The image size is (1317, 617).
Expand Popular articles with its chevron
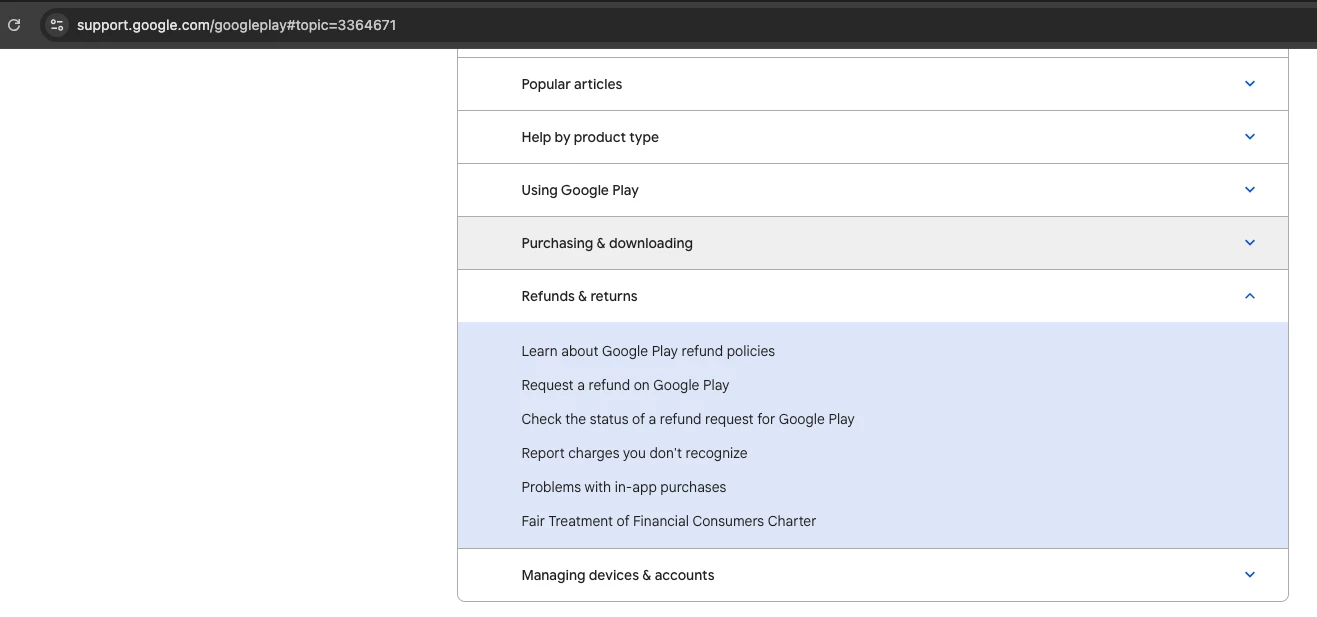1249,84
